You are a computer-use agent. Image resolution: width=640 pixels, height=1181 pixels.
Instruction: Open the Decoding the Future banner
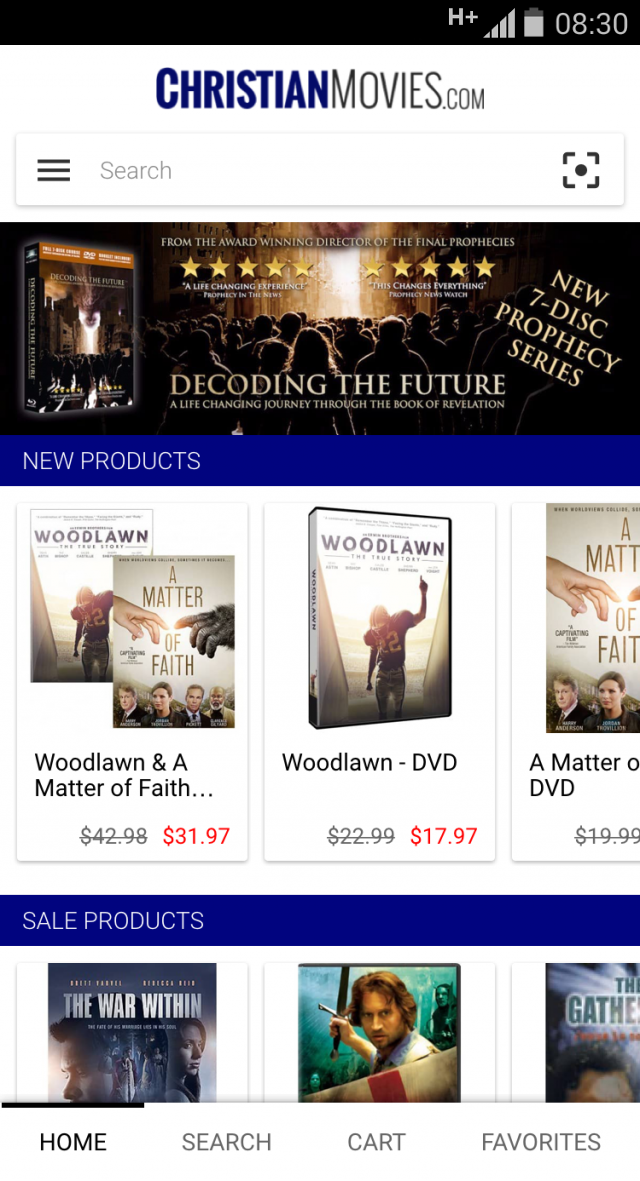[x=320, y=328]
